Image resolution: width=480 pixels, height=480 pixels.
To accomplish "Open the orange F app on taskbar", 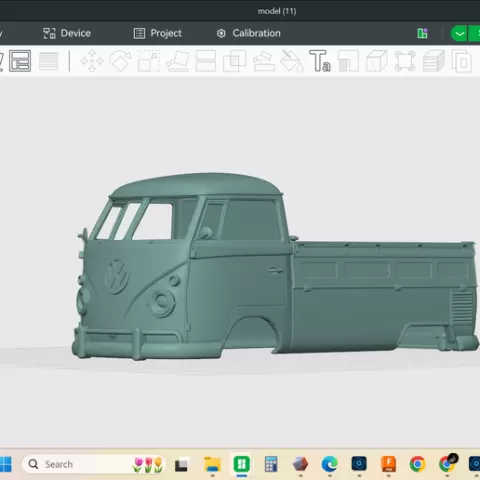I will coord(388,464).
